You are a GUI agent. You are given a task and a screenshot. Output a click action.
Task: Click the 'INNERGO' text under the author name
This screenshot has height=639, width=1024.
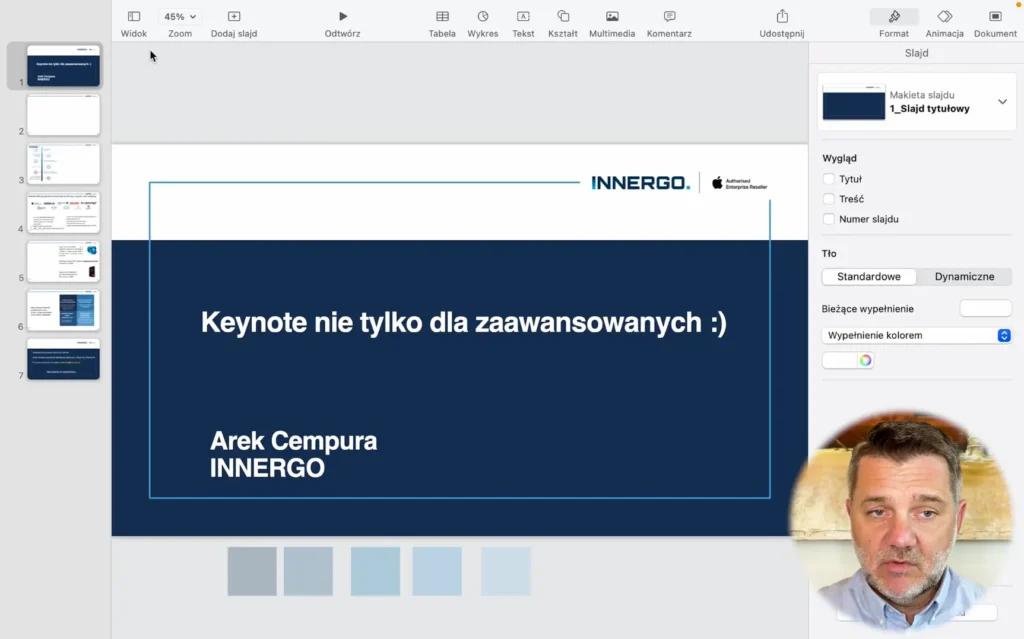pyautogui.click(x=267, y=468)
